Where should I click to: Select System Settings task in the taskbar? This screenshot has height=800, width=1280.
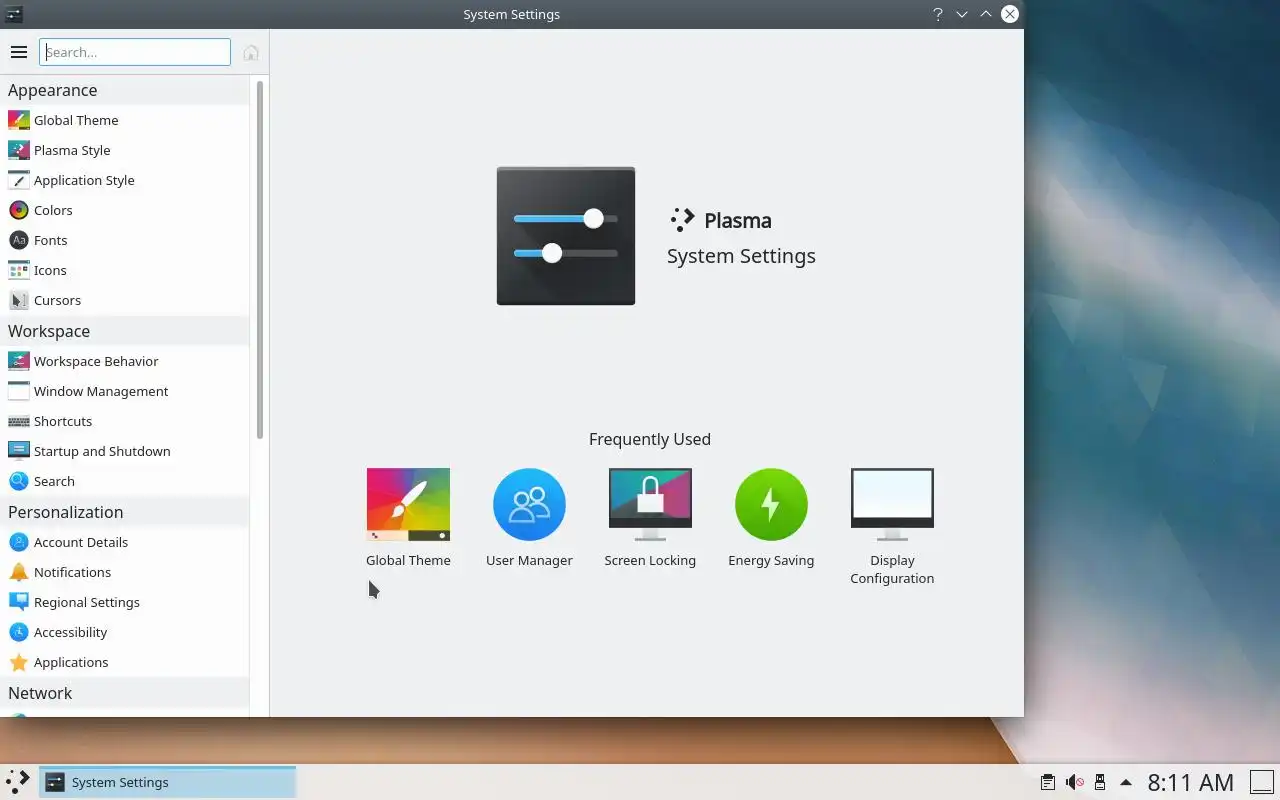pyautogui.click(x=167, y=782)
